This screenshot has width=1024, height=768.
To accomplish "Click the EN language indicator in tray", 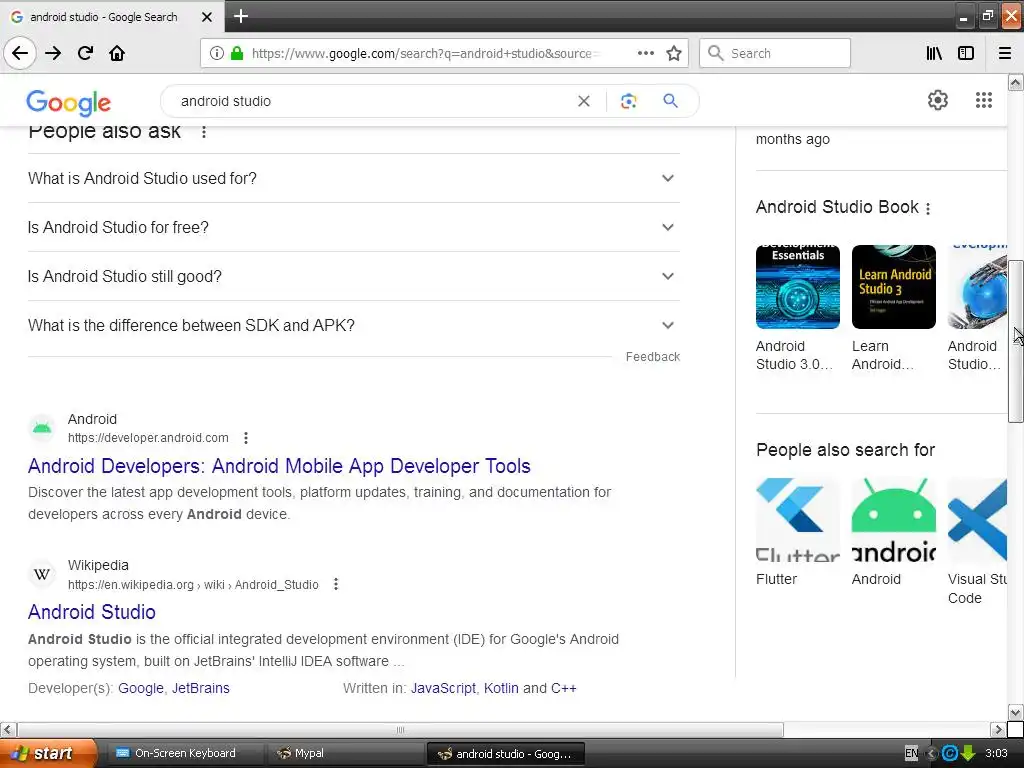I will point(912,754).
